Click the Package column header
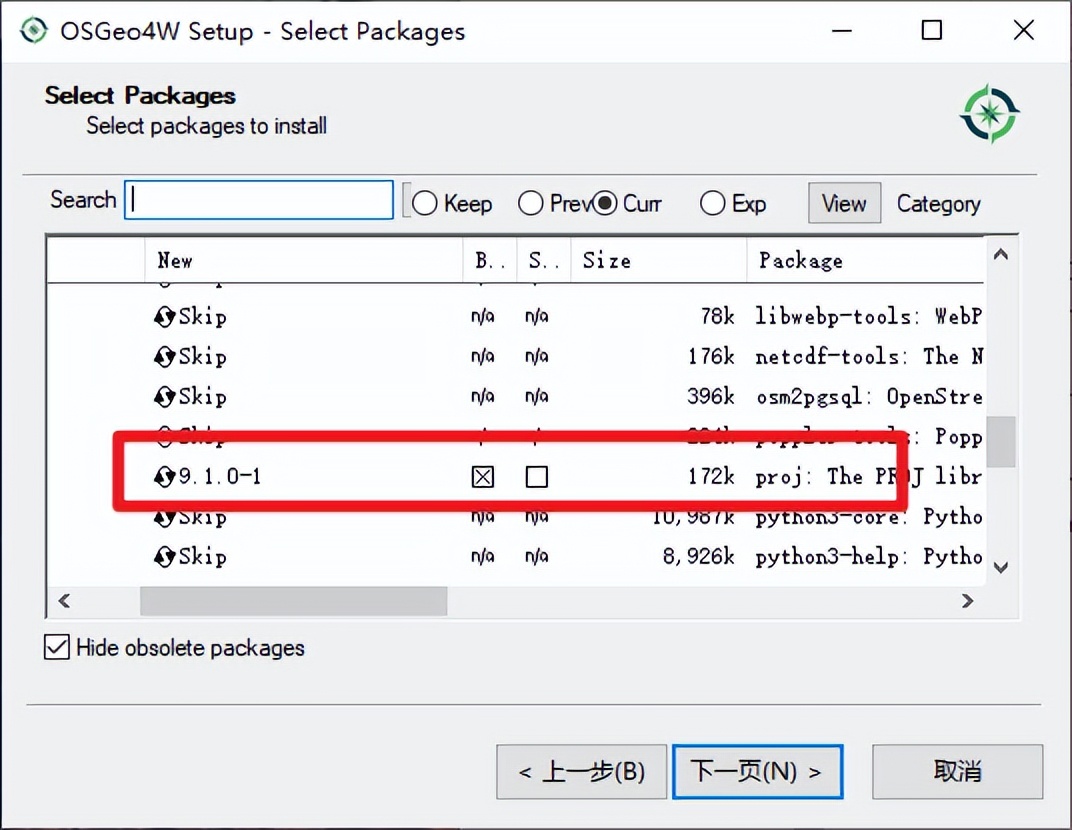 coord(866,260)
